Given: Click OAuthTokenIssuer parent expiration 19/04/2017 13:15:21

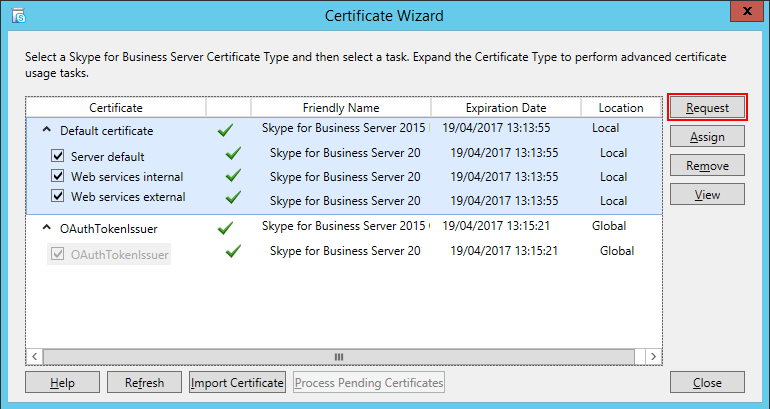Looking at the screenshot, I should coord(496,226).
